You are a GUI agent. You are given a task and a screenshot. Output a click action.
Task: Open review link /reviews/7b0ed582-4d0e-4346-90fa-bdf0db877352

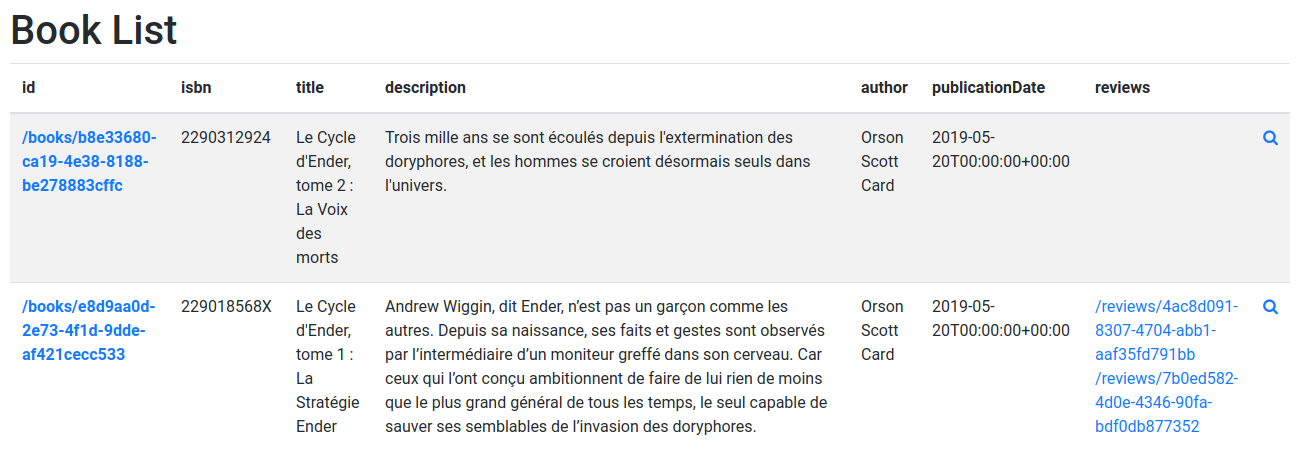1167,402
